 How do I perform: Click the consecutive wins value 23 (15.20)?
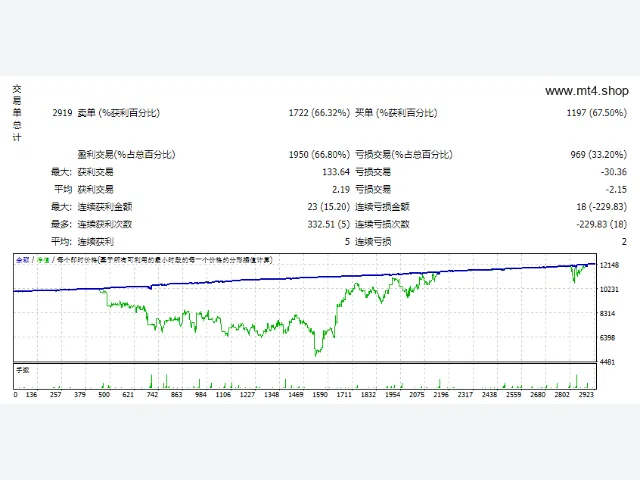329,207
